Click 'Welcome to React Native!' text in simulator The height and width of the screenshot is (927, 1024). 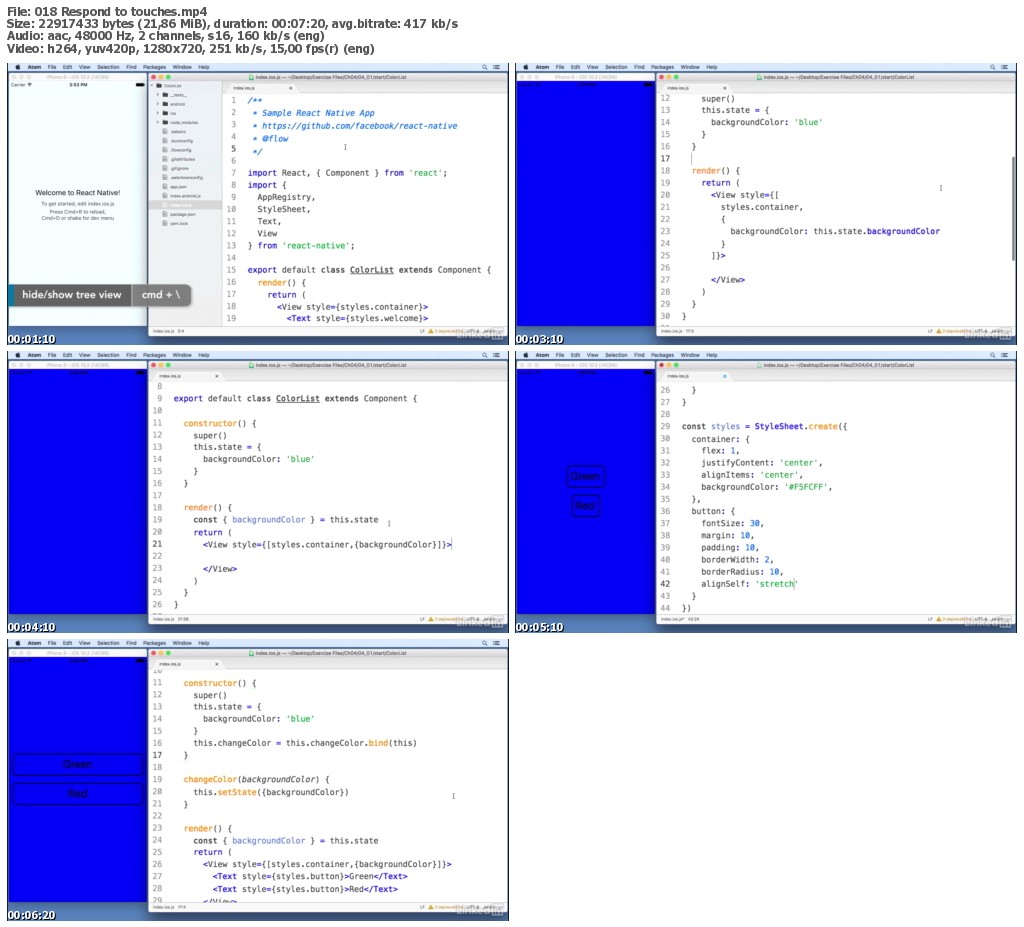click(x=78, y=193)
